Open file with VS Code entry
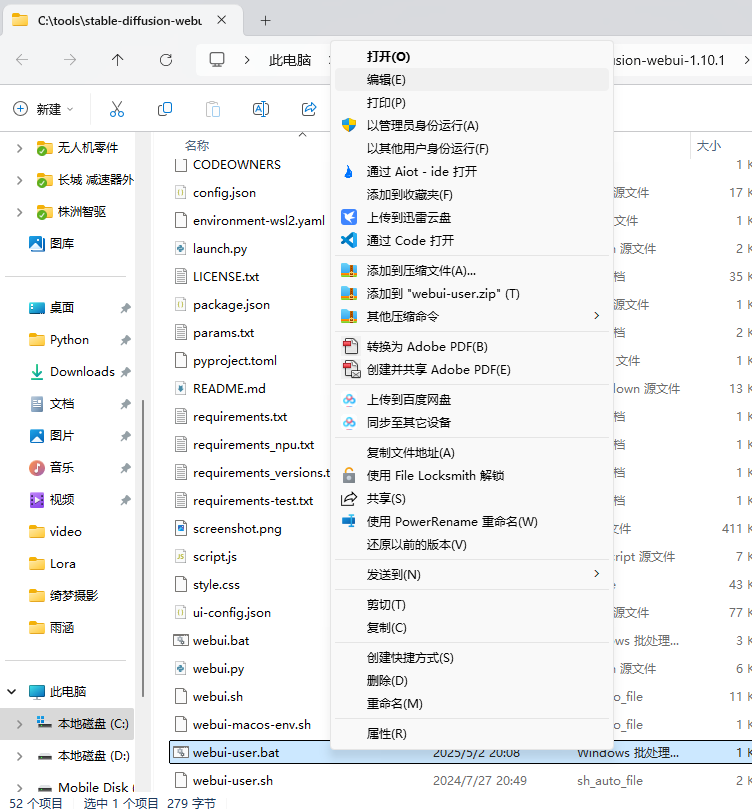Viewport: 752px width, 809px height. tap(471, 240)
